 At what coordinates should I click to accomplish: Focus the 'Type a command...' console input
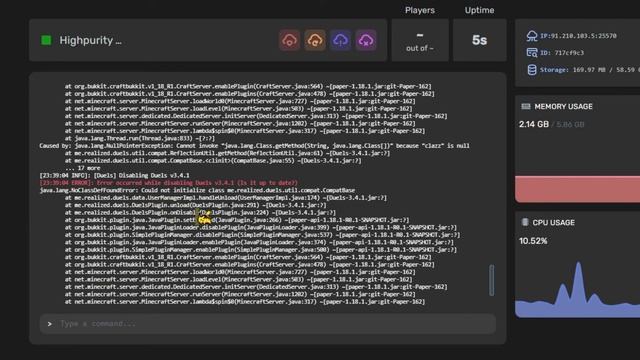coord(268,324)
